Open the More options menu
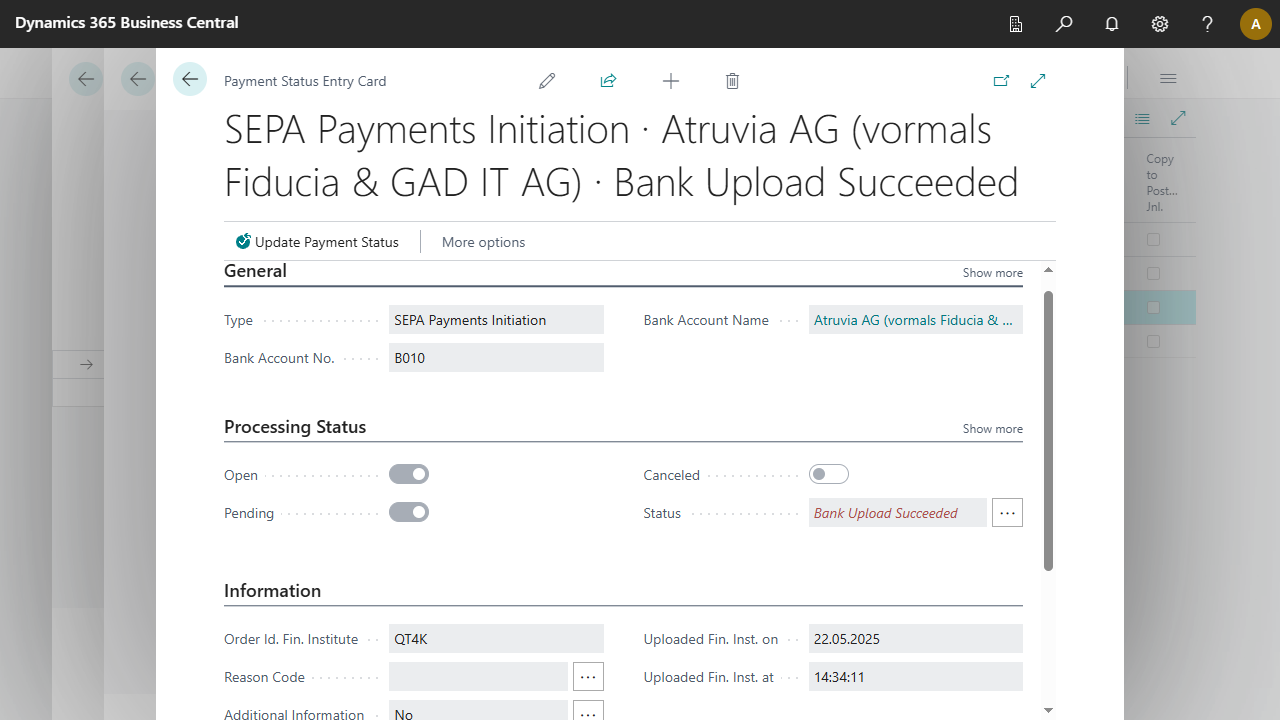The height and width of the screenshot is (720, 1280). click(483, 242)
